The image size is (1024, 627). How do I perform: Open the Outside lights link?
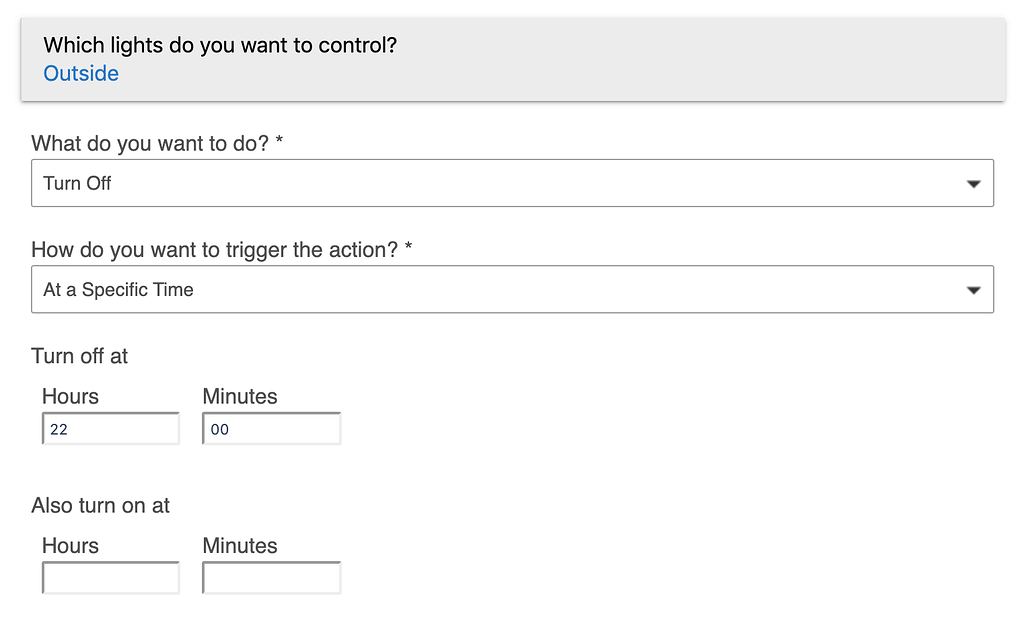click(x=81, y=74)
